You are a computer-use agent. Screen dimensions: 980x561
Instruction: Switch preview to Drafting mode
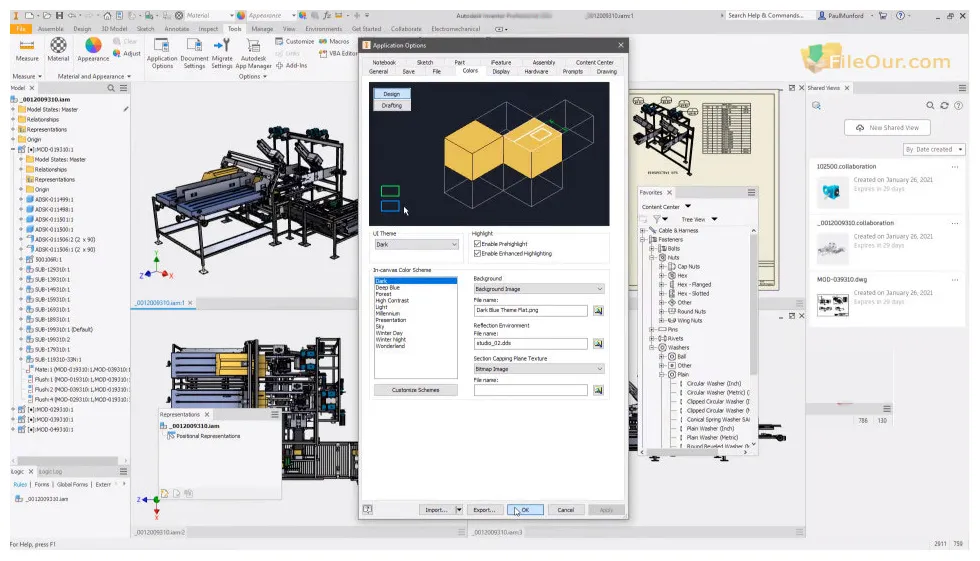[392, 106]
